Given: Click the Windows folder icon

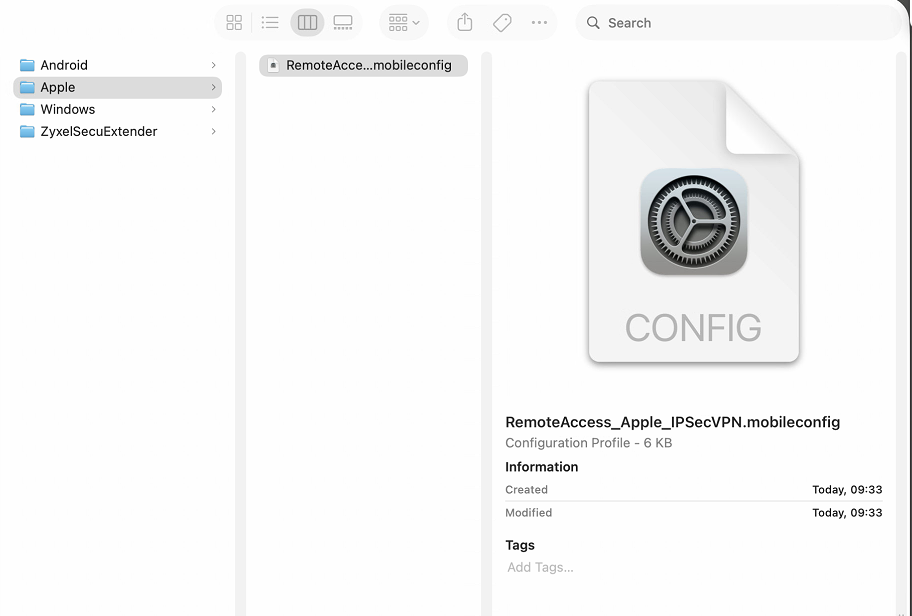Looking at the screenshot, I should (x=27, y=109).
